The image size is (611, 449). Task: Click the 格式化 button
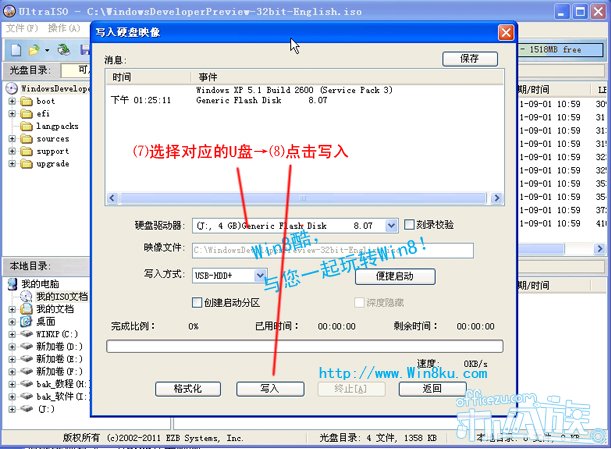pos(188,389)
